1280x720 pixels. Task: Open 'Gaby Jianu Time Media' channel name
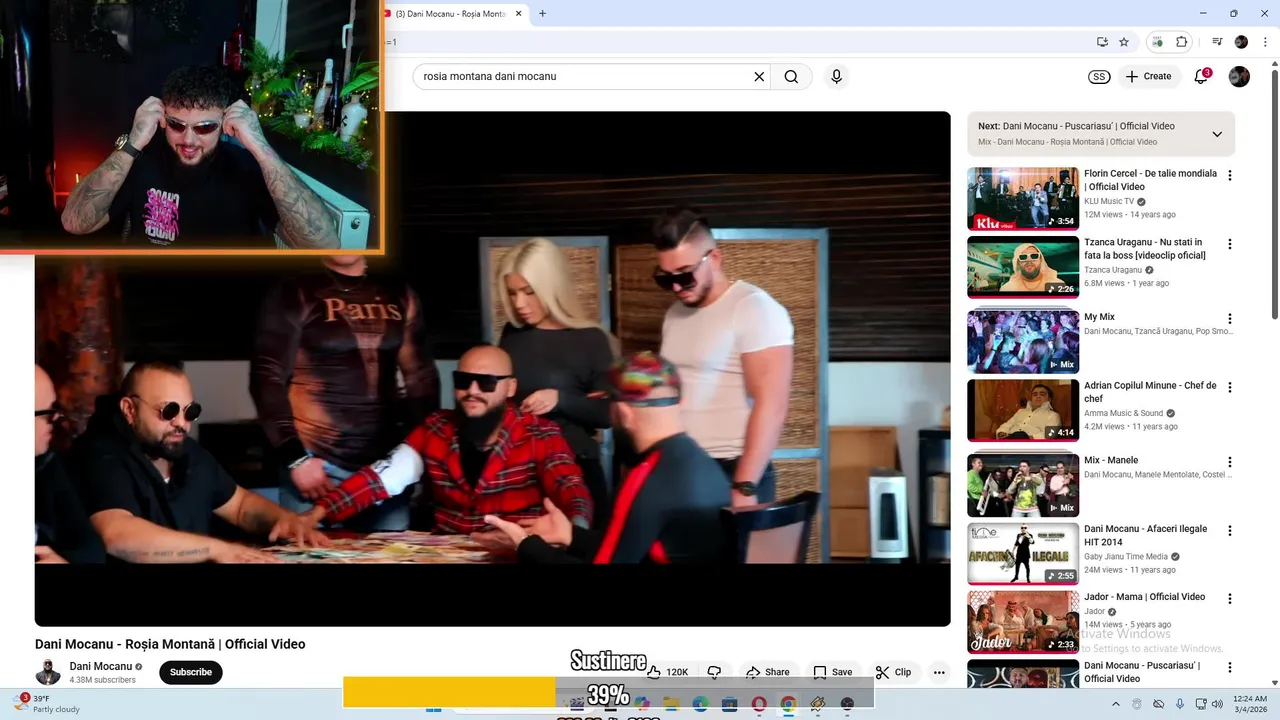tap(1126, 556)
